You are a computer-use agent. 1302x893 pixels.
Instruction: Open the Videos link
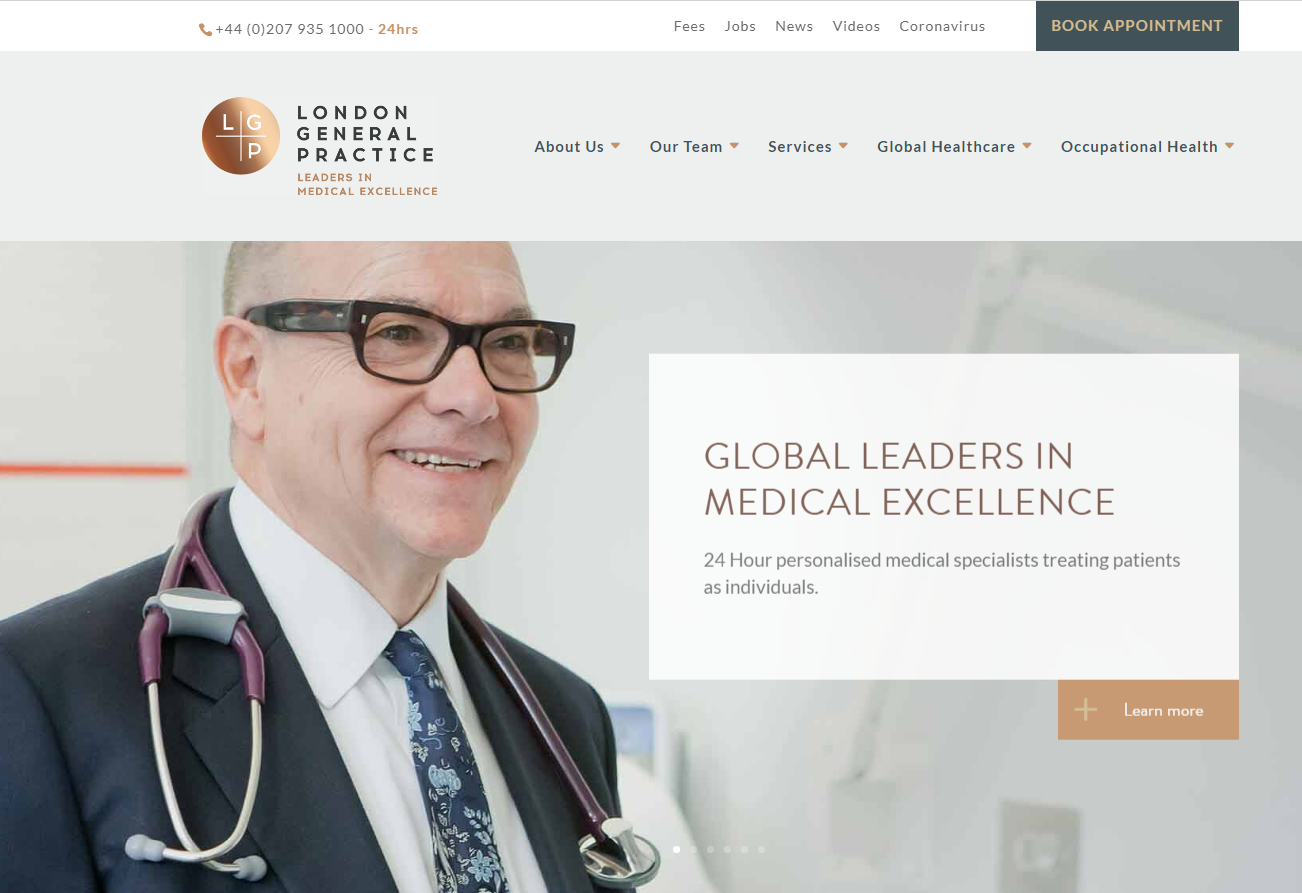(x=856, y=27)
